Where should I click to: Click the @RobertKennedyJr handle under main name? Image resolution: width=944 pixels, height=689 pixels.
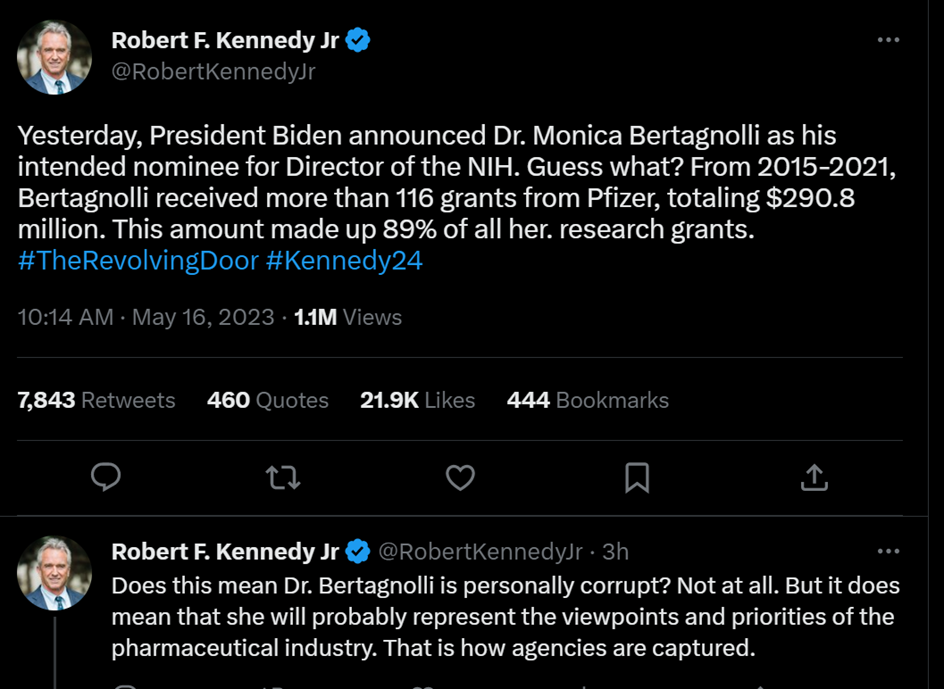[212, 72]
